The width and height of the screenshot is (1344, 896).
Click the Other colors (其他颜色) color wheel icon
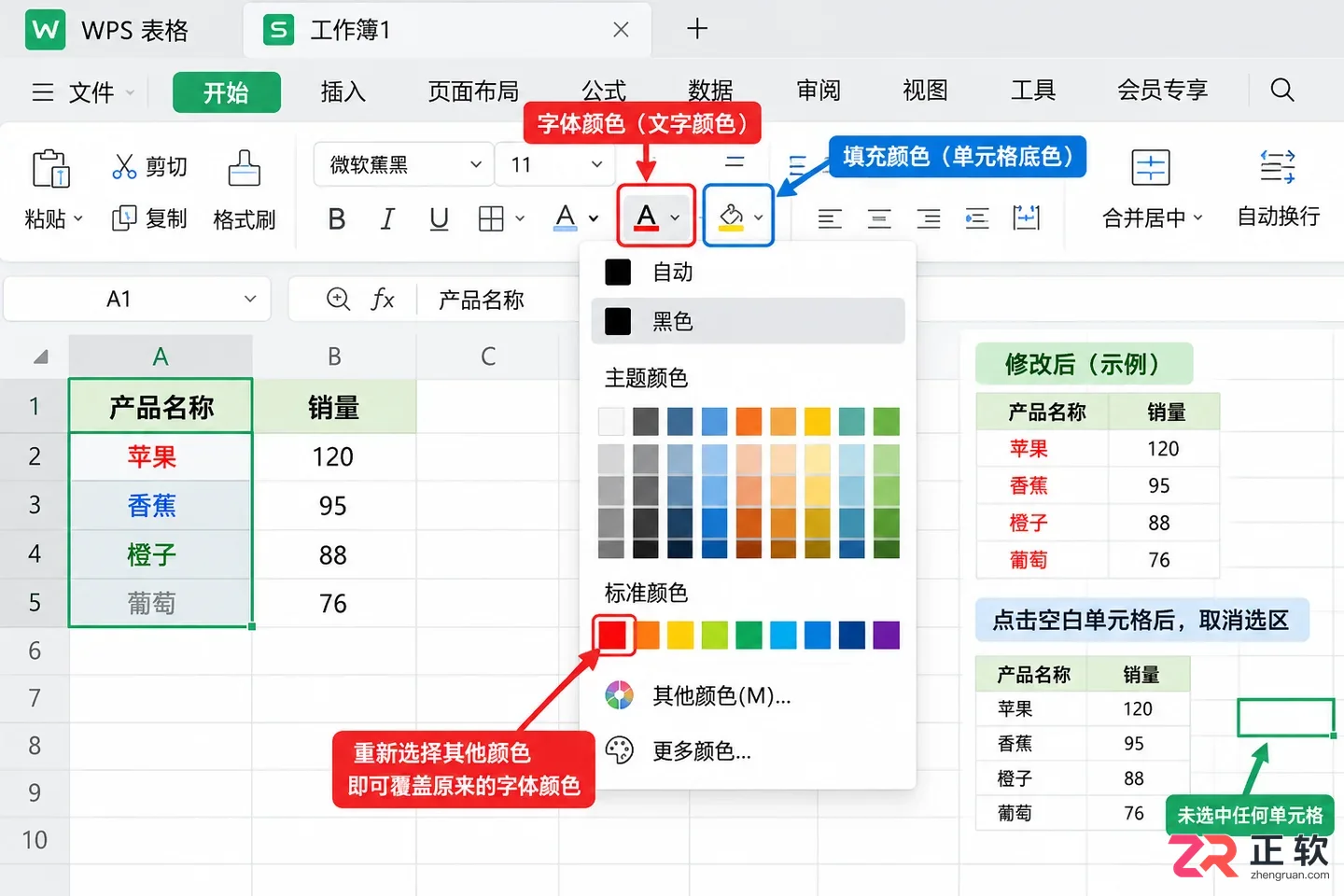620,695
